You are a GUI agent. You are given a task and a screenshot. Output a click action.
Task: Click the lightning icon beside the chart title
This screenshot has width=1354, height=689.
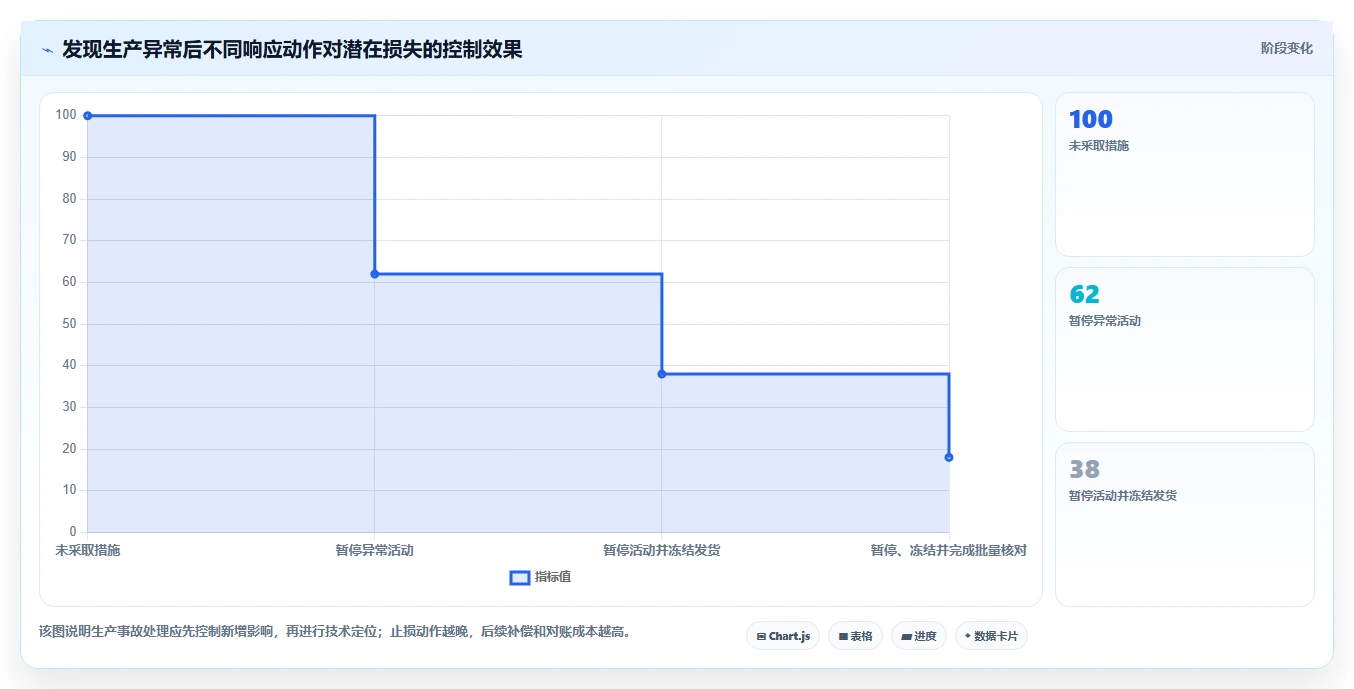click(47, 49)
